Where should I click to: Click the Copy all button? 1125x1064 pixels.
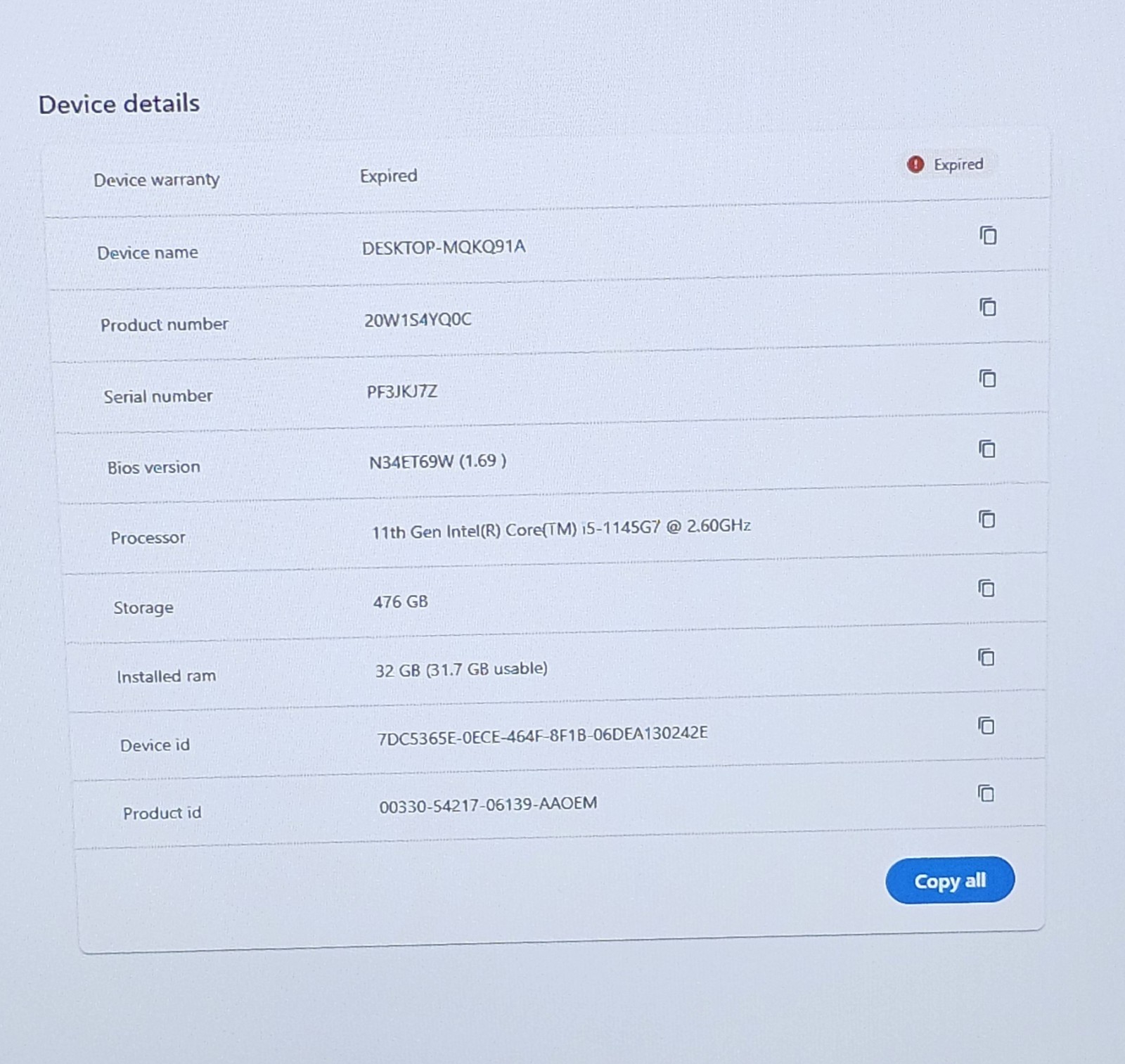coord(950,880)
